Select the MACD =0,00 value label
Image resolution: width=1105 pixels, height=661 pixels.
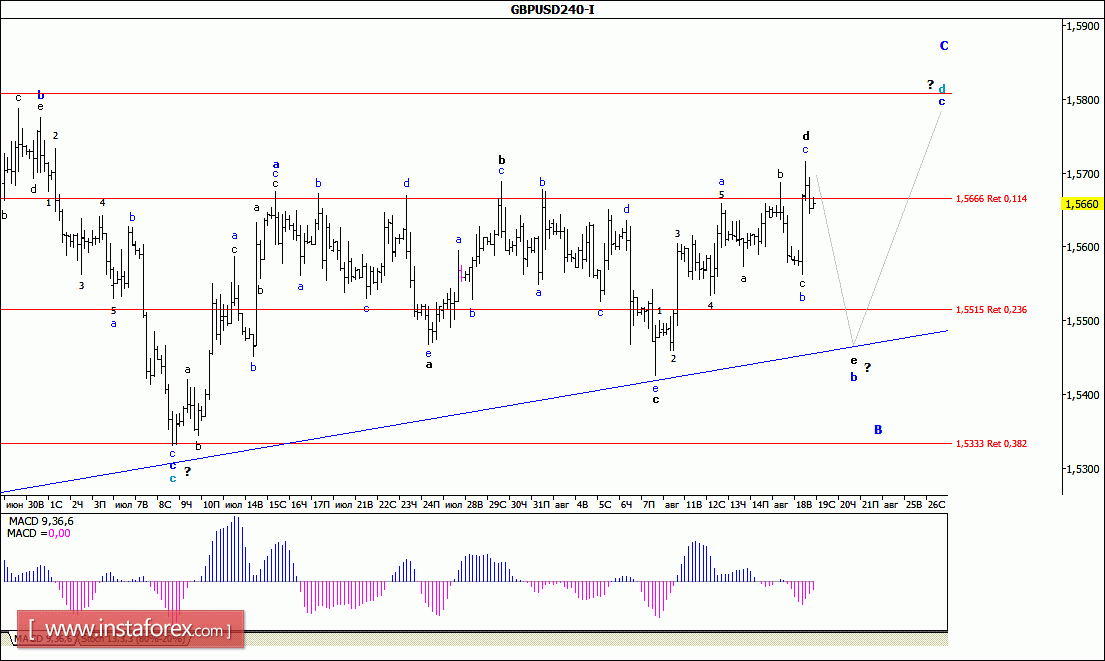pos(39,533)
